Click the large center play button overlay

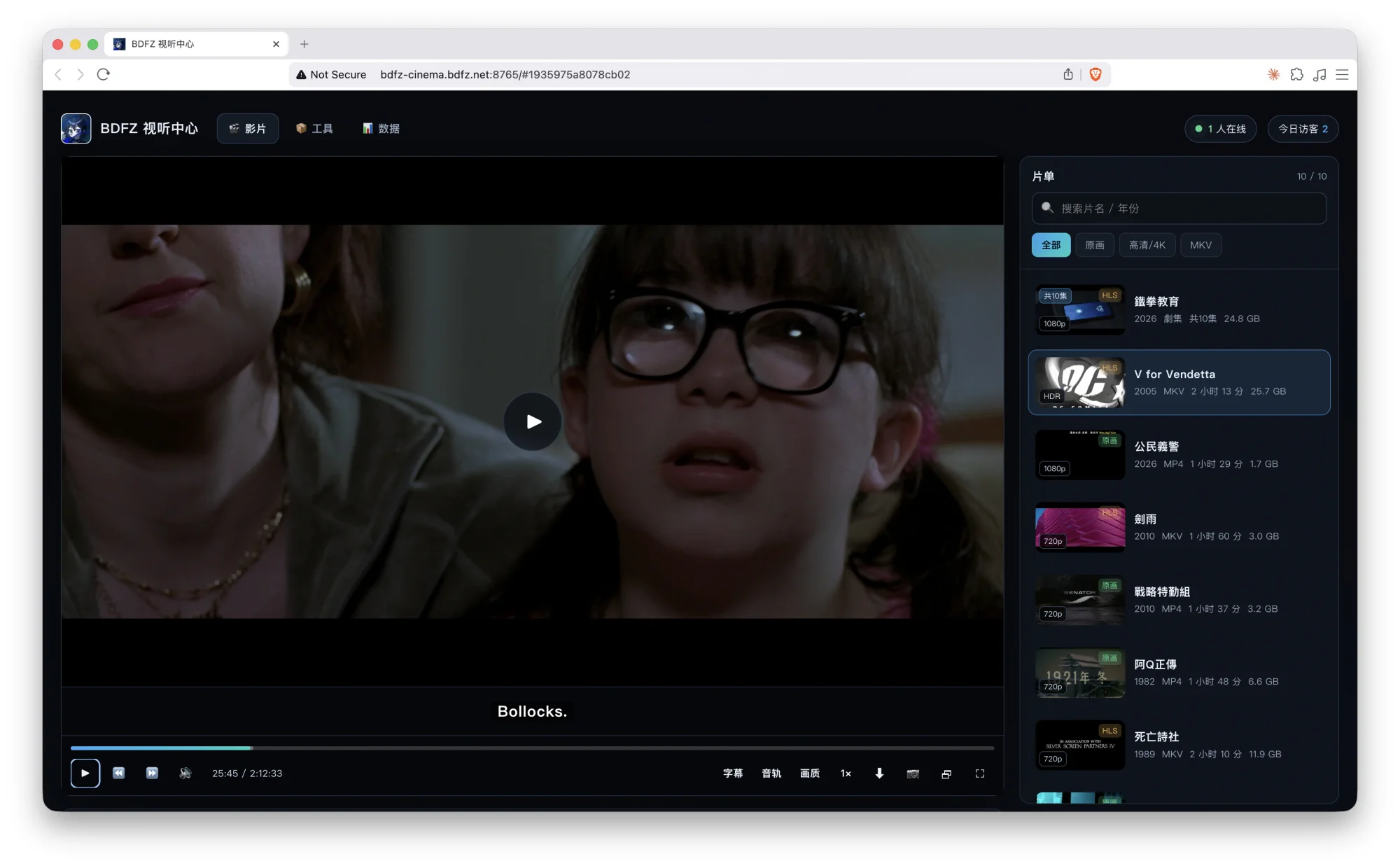tap(533, 421)
